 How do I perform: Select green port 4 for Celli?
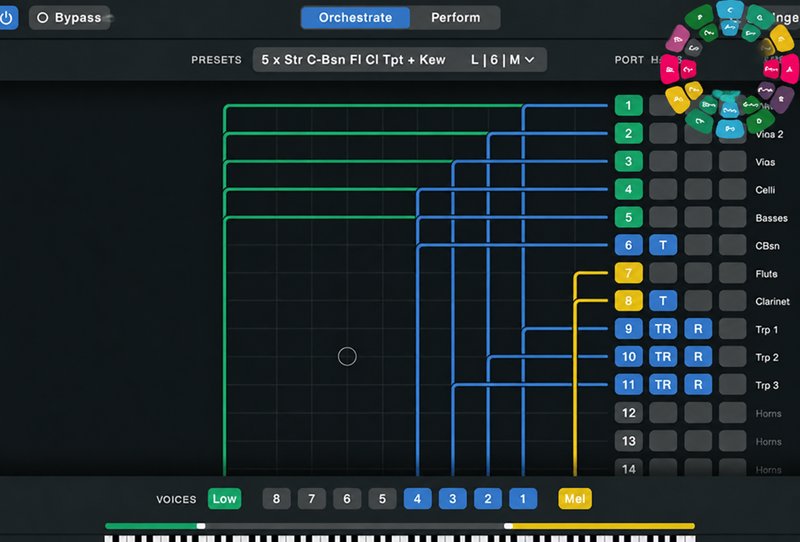tap(629, 189)
